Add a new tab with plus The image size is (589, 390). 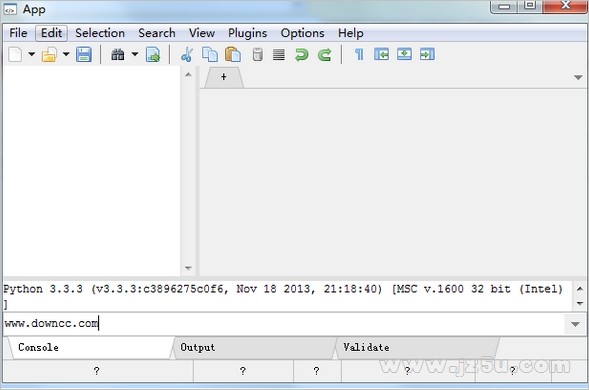pyautogui.click(x=224, y=77)
